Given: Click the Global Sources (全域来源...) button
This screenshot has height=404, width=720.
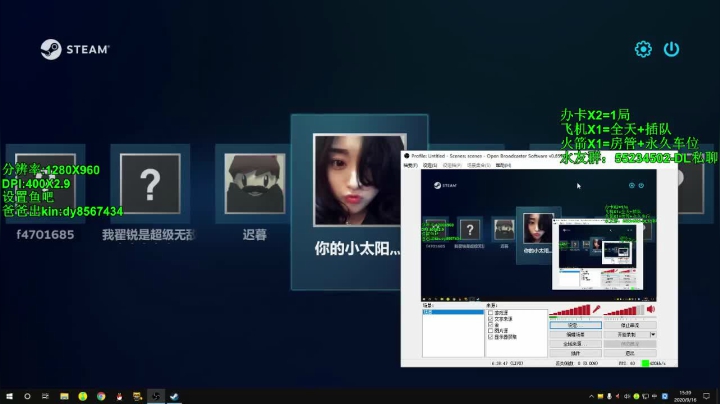Looking at the screenshot, I should [x=575, y=344].
